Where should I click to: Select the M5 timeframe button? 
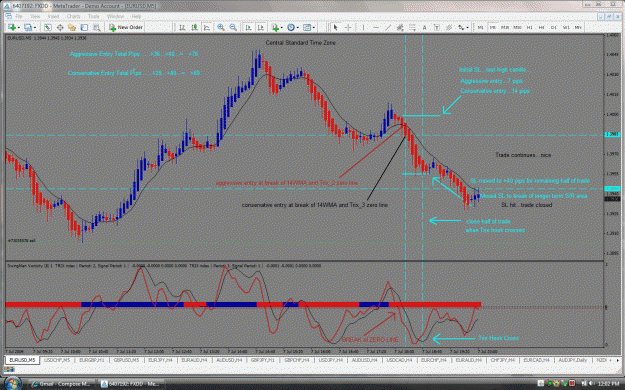tap(493, 27)
